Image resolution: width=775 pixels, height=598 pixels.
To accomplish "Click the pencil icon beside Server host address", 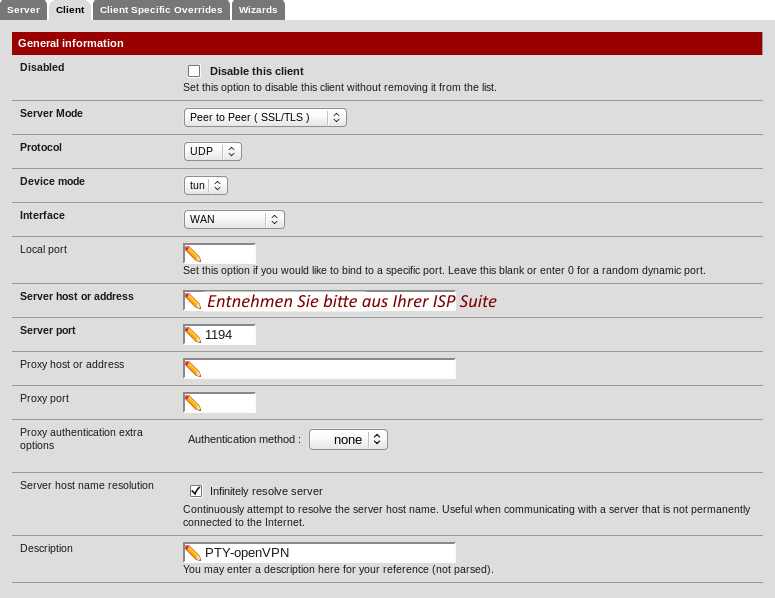I will click(x=193, y=301).
